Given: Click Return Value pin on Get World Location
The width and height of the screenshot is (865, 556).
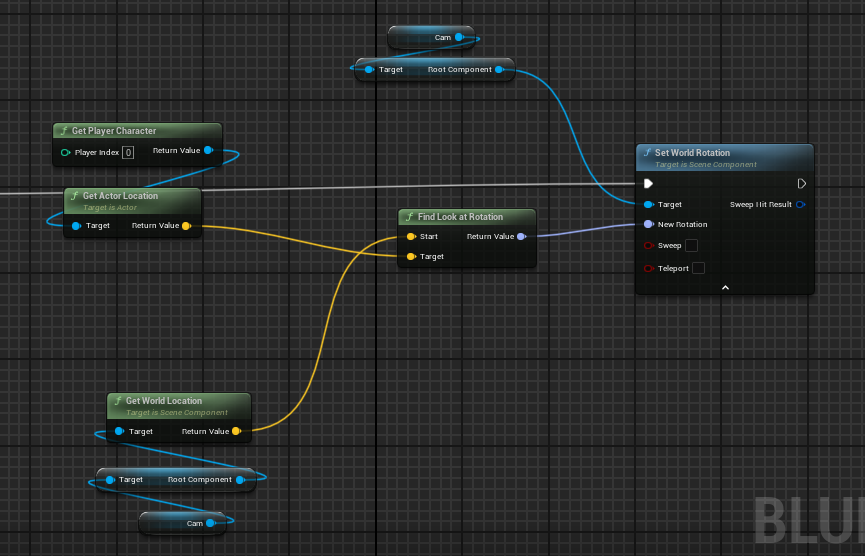Looking at the screenshot, I should 237,431.
